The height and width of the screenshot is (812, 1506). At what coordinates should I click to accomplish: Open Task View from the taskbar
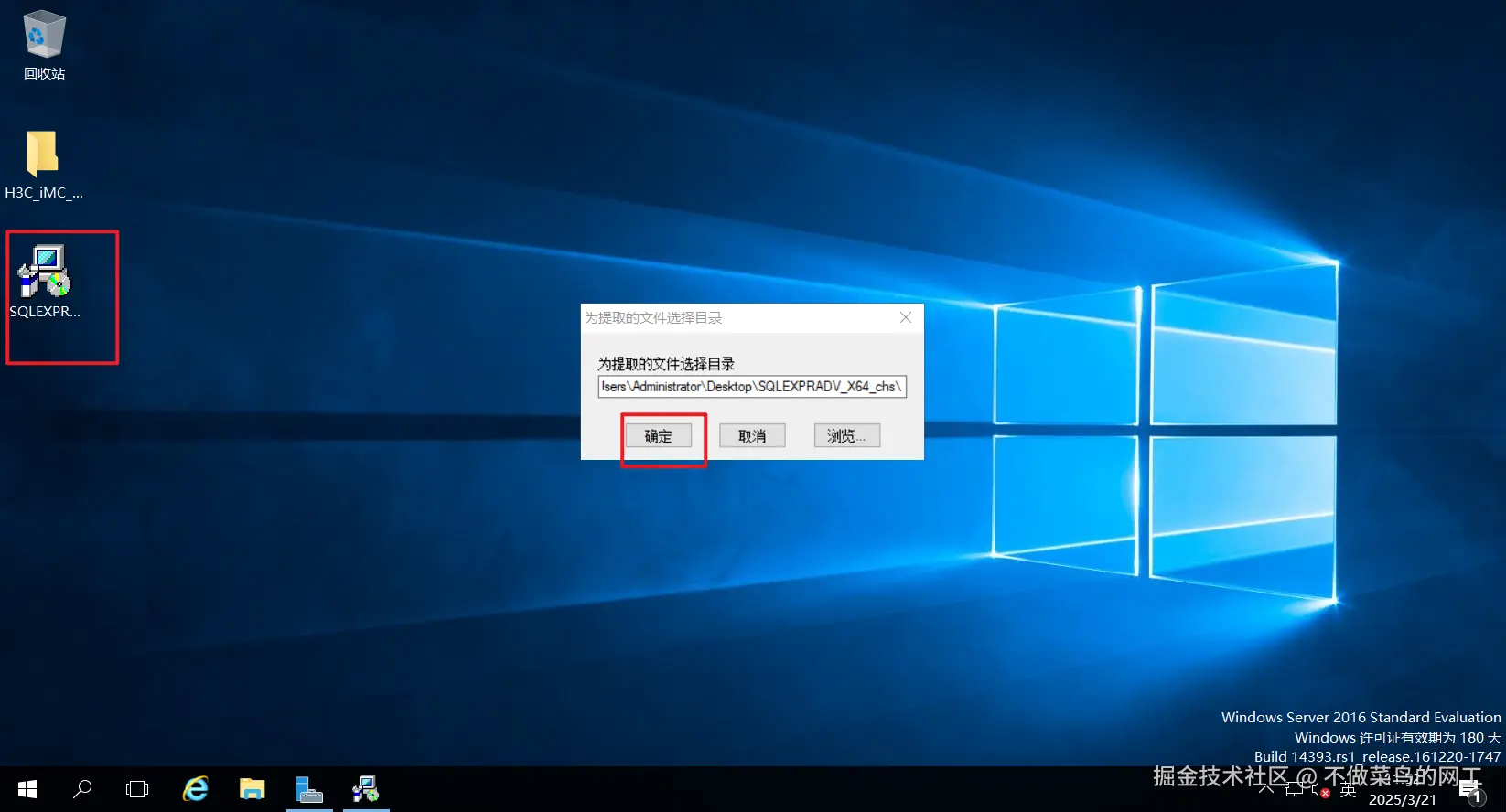(137, 789)
